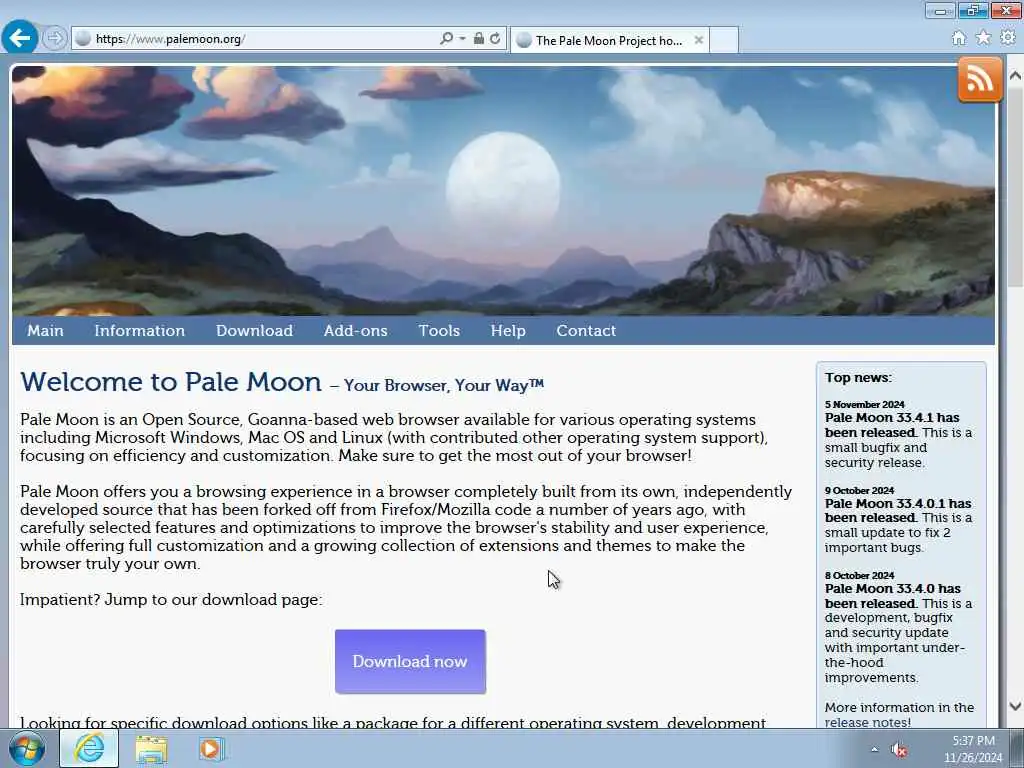
Task: Open the Tools navigation menu
Action: (x=440, y=330)
